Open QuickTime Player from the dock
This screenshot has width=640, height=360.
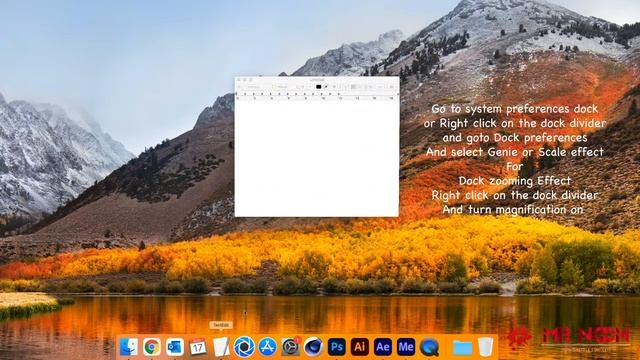[429, 347]
